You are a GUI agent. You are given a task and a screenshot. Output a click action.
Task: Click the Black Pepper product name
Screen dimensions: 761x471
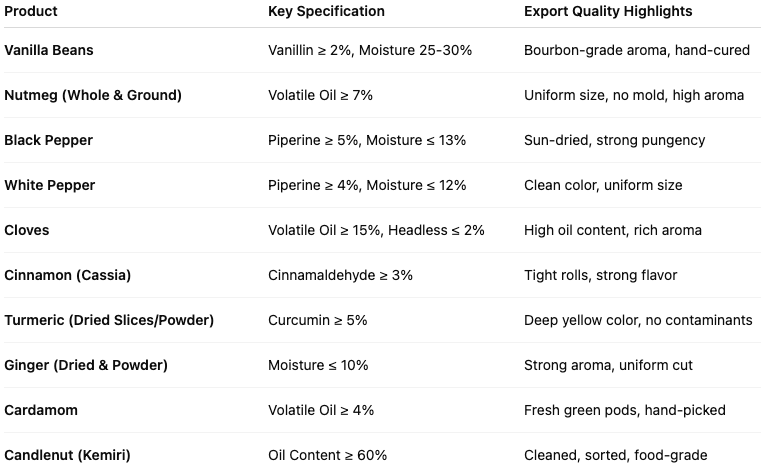[x=48, y=140]
